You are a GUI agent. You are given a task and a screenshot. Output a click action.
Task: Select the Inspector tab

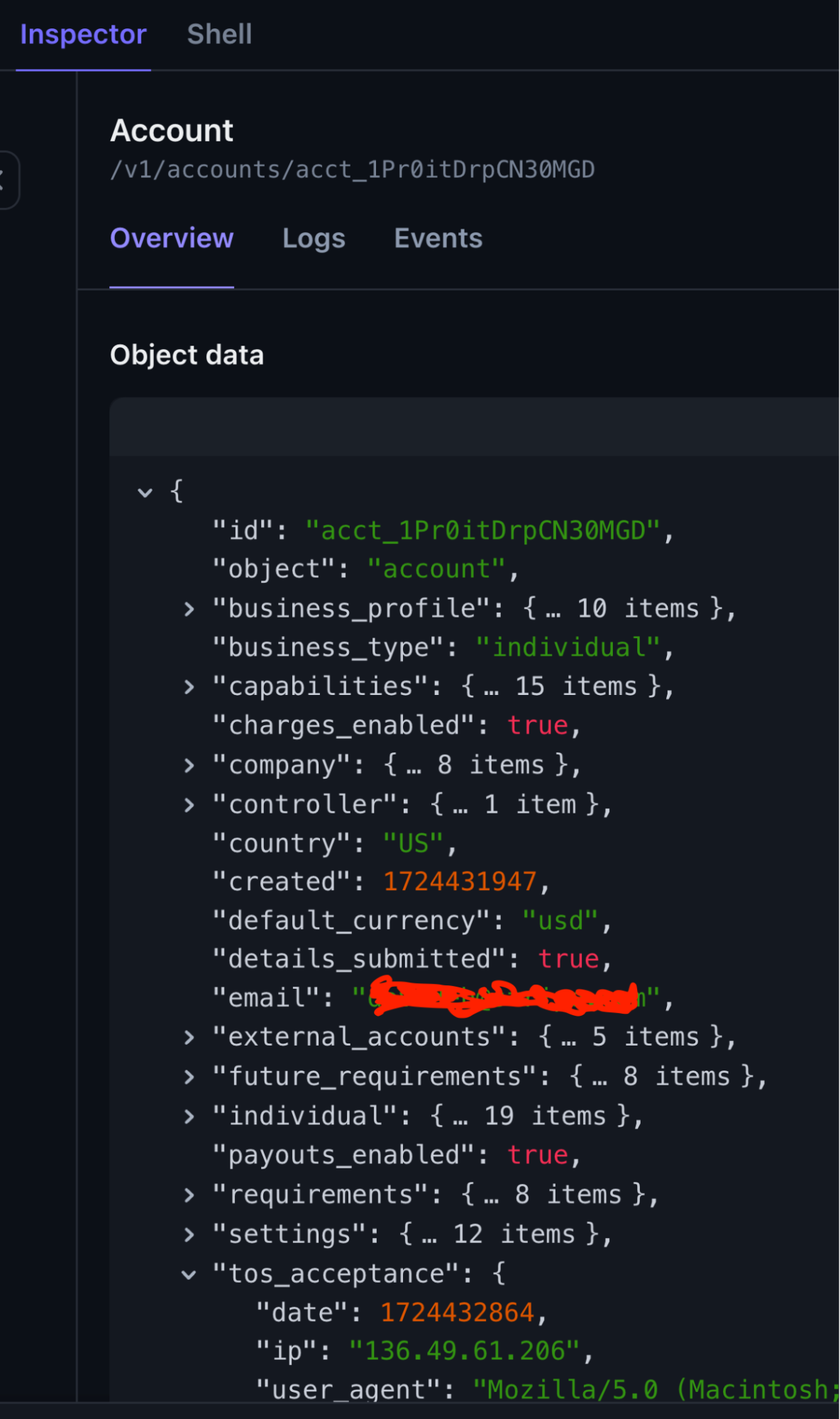click(83, 34)
